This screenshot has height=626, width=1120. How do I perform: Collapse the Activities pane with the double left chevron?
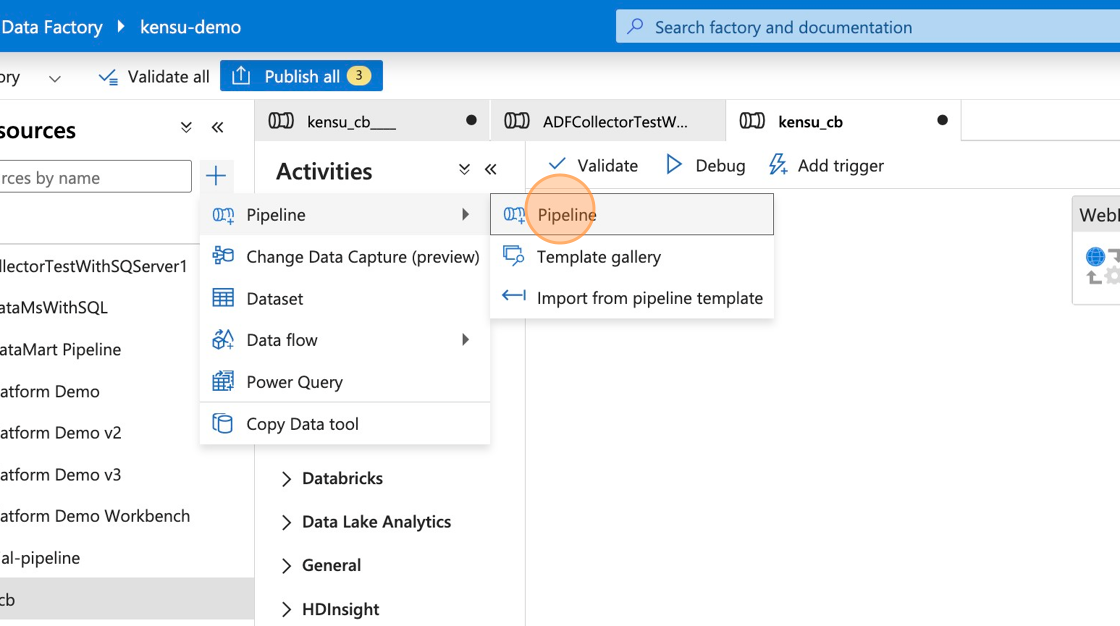tap(491, 169)
